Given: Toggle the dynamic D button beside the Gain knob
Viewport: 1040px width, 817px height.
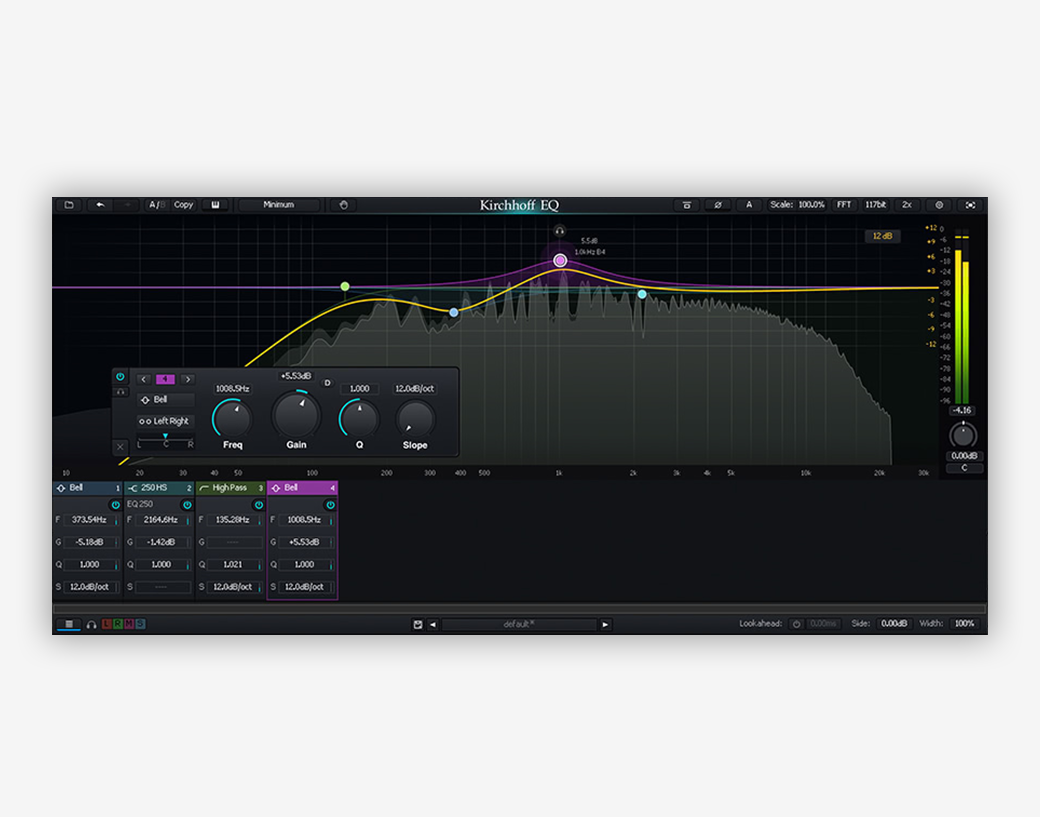Looking at the screenshot, I should click(x=327, y=383).
